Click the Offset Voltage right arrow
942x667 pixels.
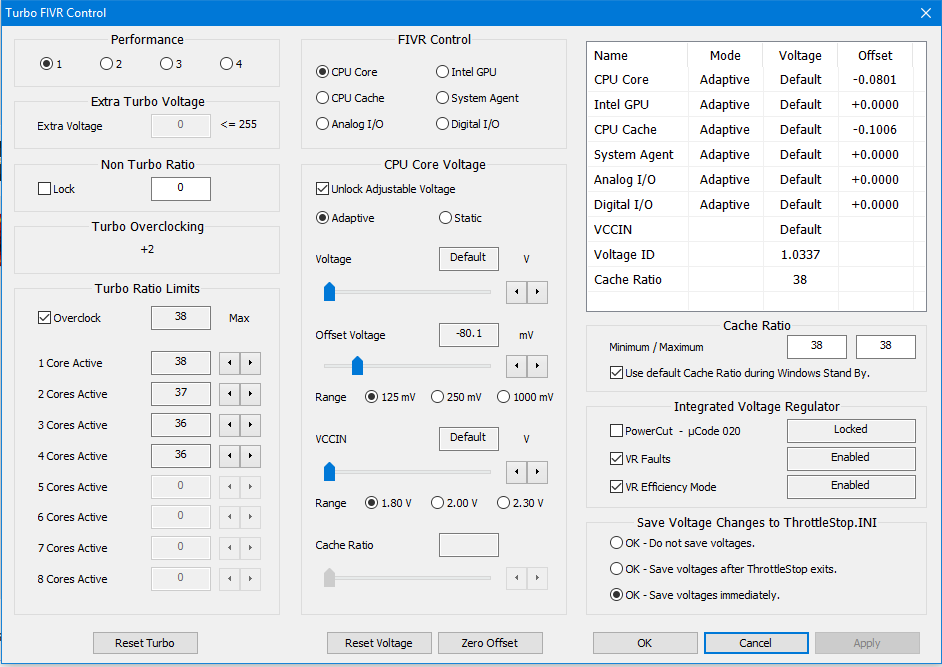pos(538,366)
